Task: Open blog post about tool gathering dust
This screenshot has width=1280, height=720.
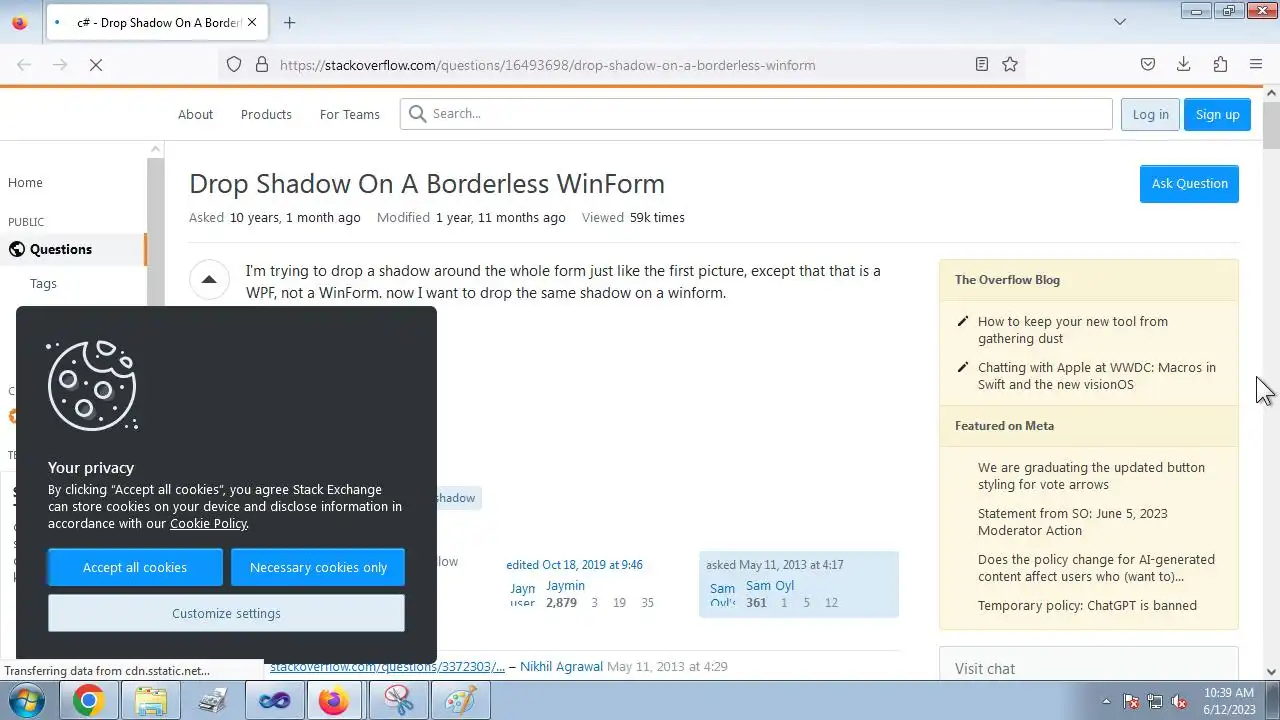Action: [x=1073, y=330]
